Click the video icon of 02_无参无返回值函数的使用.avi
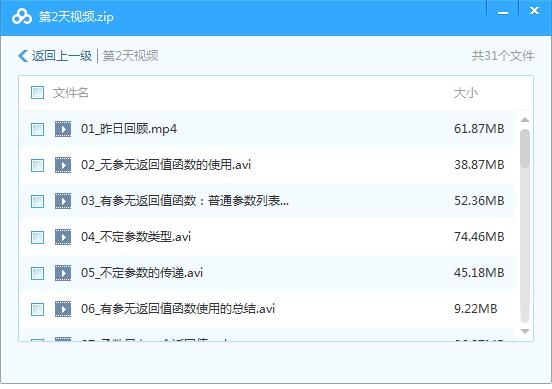This screenshot has height=389, width=552. (63, 165)
